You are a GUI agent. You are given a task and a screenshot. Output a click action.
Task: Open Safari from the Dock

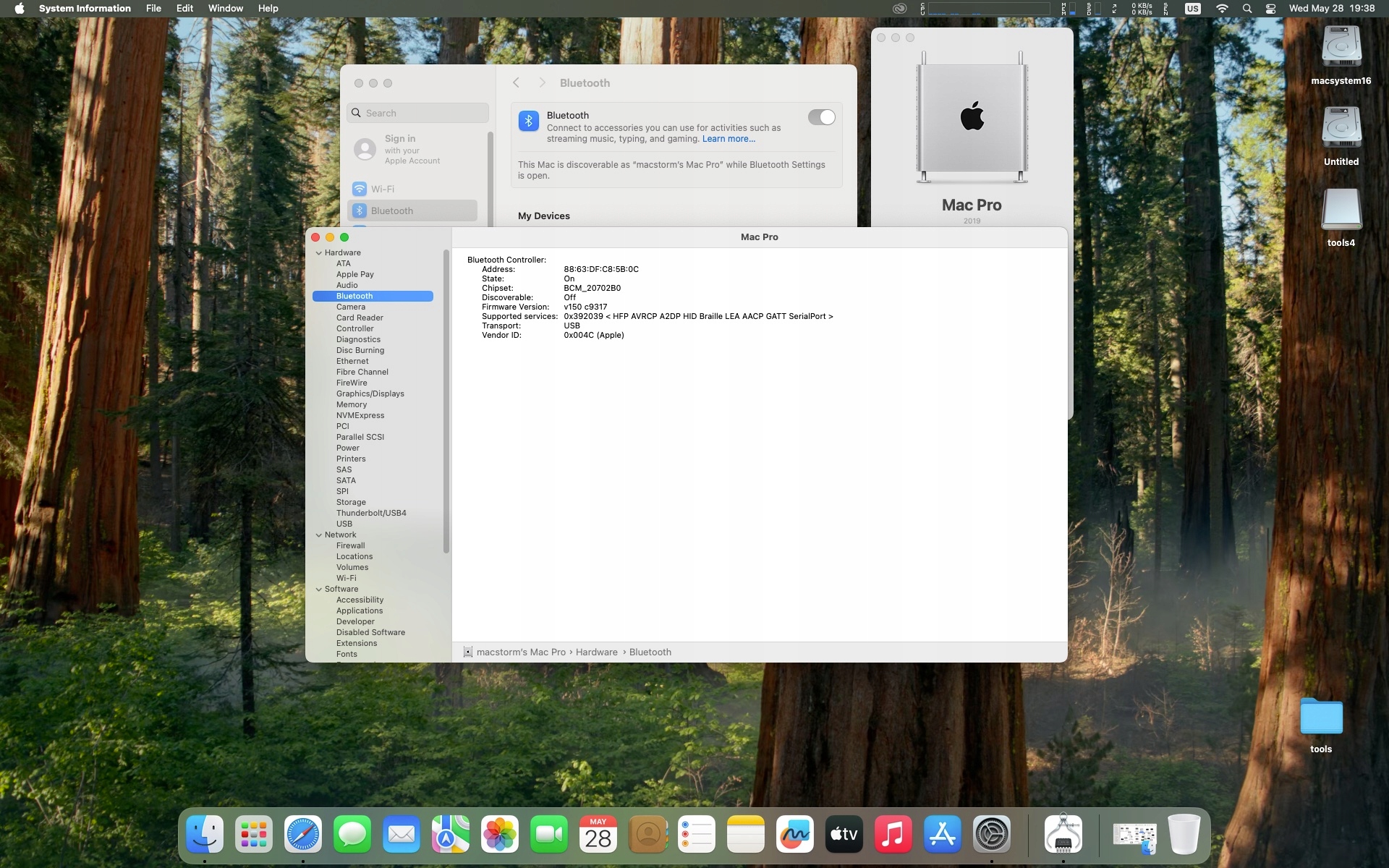pyautogui.click(x=303, y=834)
